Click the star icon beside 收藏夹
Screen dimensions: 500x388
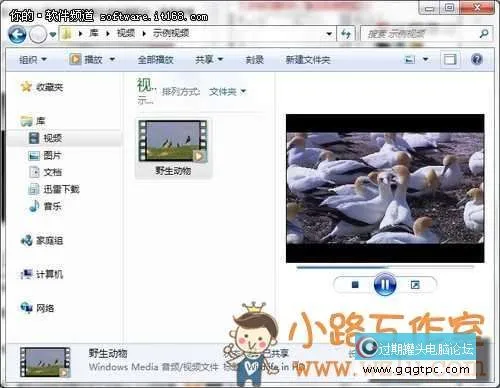click(x=26, y=87)
